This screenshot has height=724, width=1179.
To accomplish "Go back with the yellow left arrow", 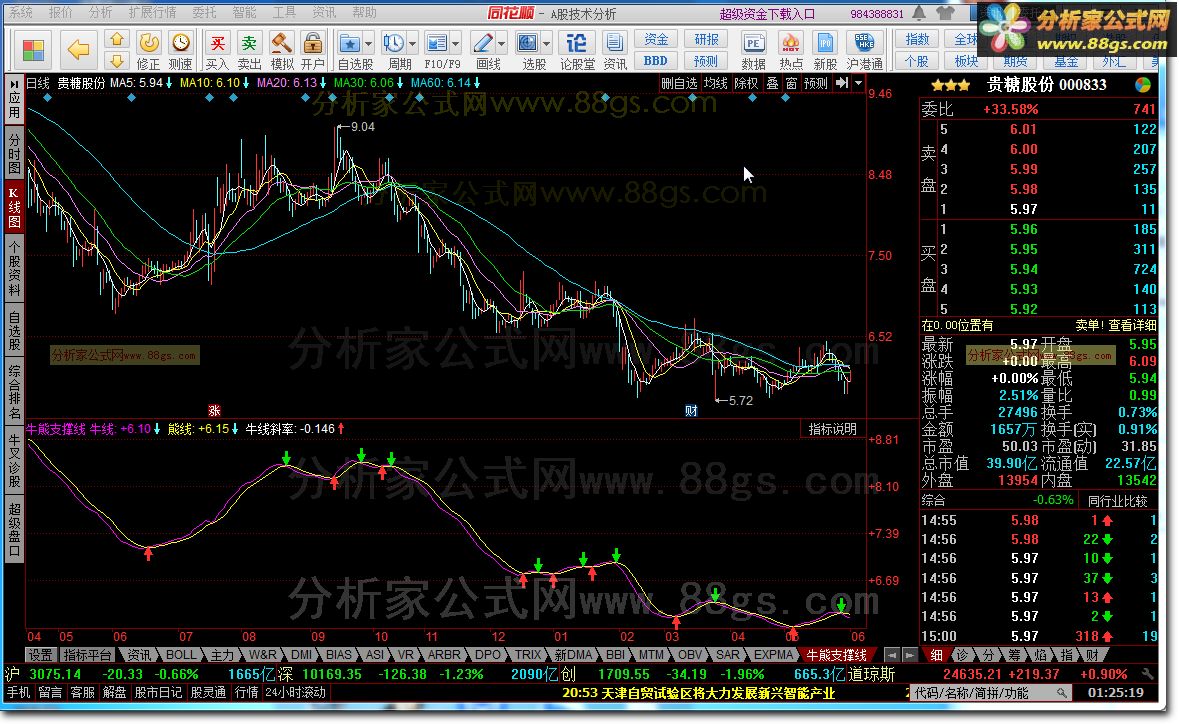I will [x=78, y=50].
